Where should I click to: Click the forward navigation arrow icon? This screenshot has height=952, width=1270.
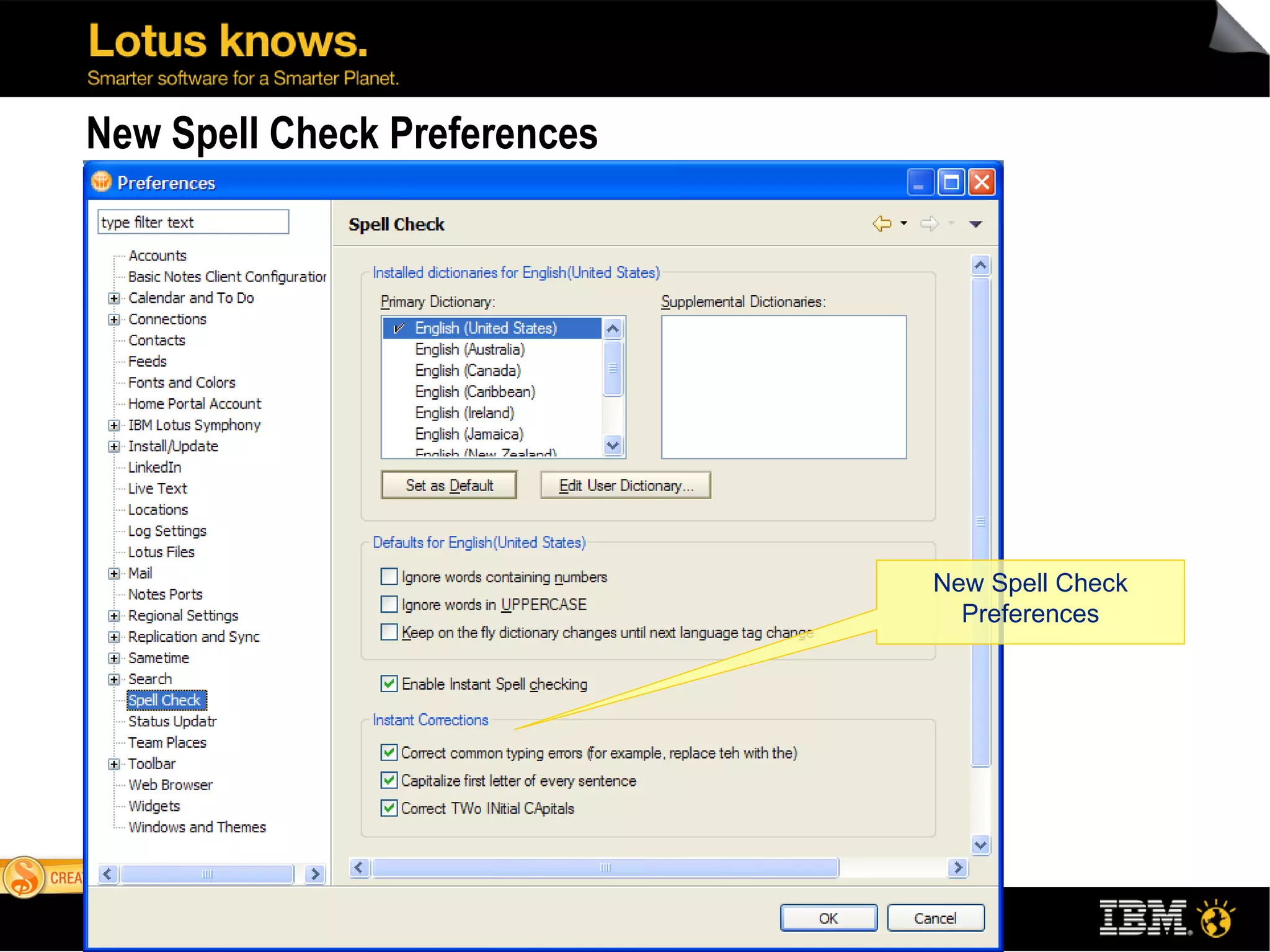coord(929,223)
